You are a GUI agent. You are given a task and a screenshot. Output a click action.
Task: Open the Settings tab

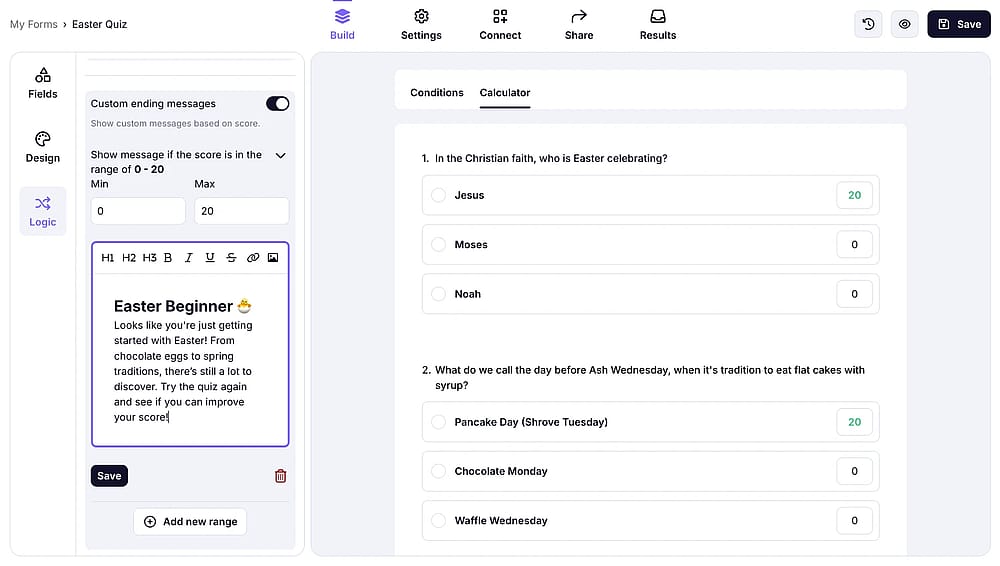click(x=421, y=25)
